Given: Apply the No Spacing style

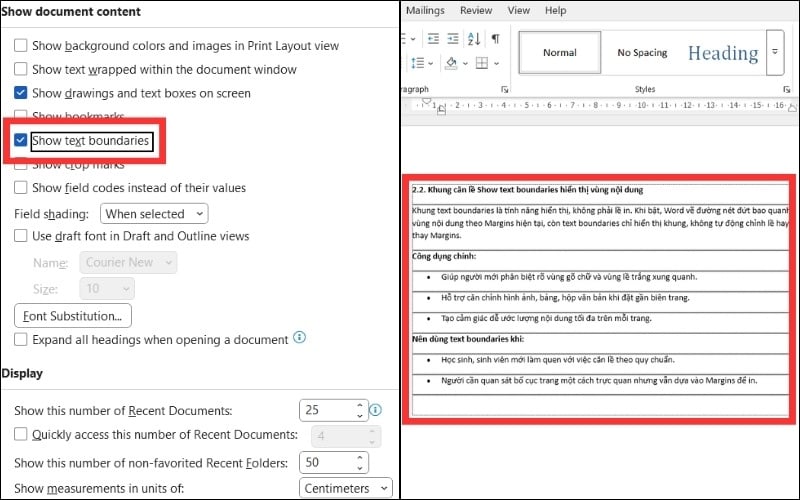Looking at the screenshot, I should (x=642, y=53).
